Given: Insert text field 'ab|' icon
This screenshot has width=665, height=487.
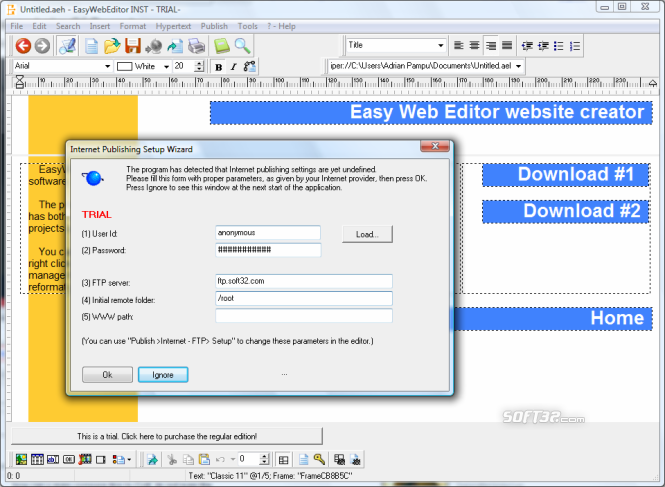Looking at the screenshot, I should 53,459.
